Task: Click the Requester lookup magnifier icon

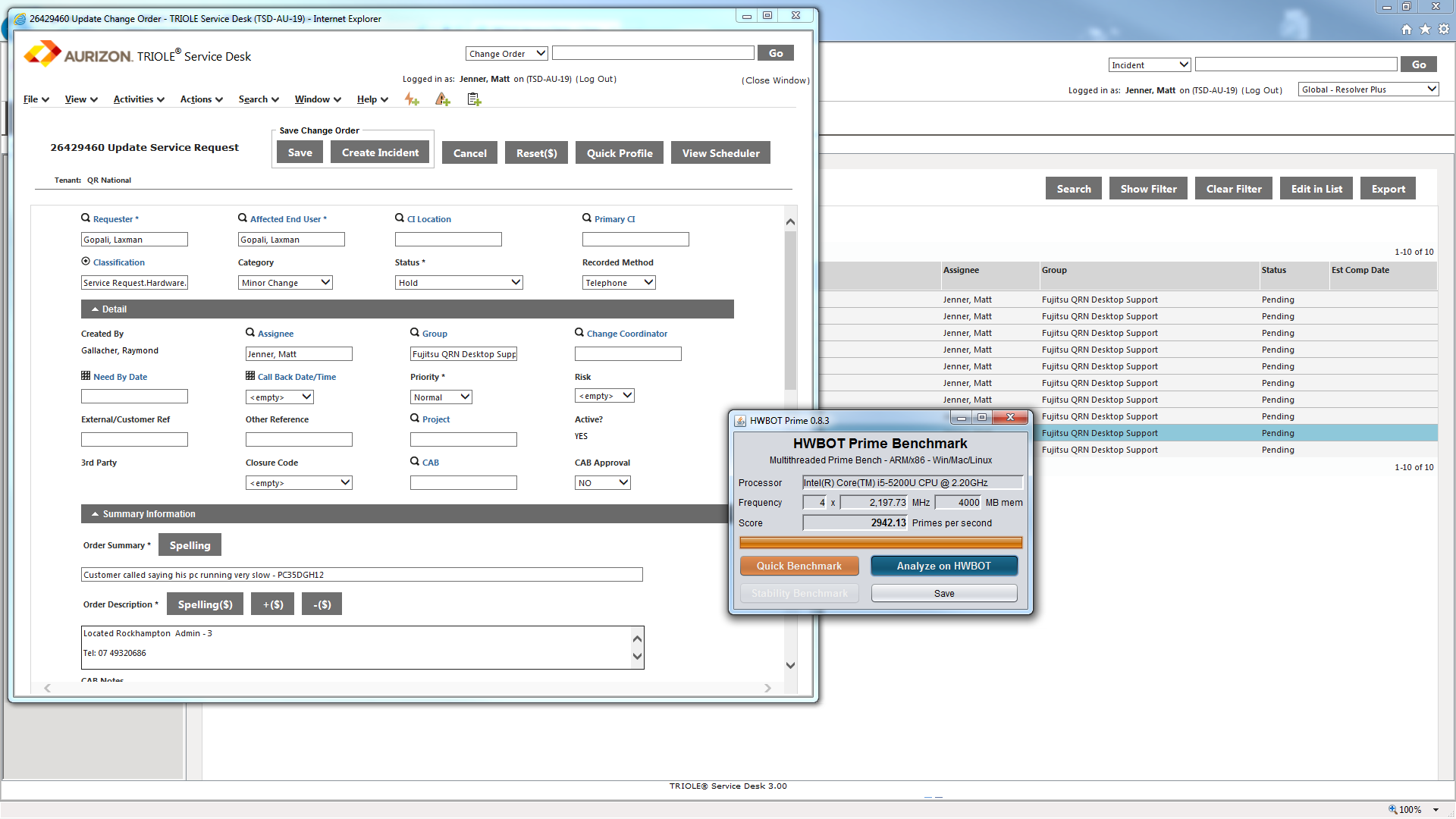Action: (86, 218)
